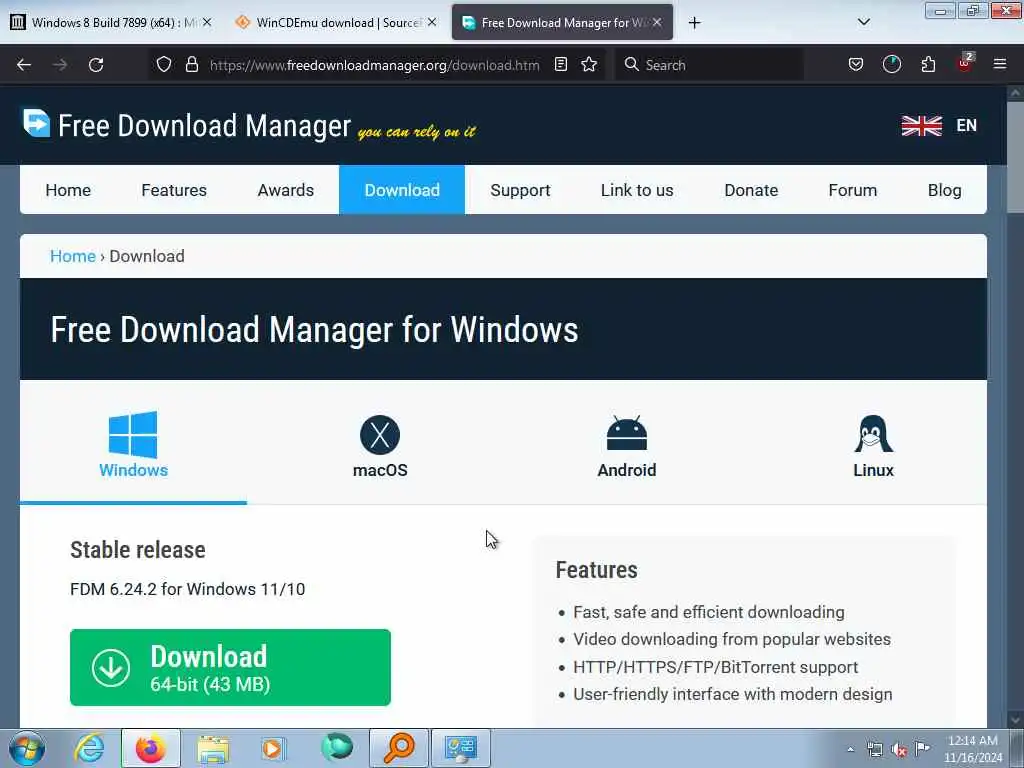Expand the list all tabs chevron
Screen dimensions: 1024x768
863,22
